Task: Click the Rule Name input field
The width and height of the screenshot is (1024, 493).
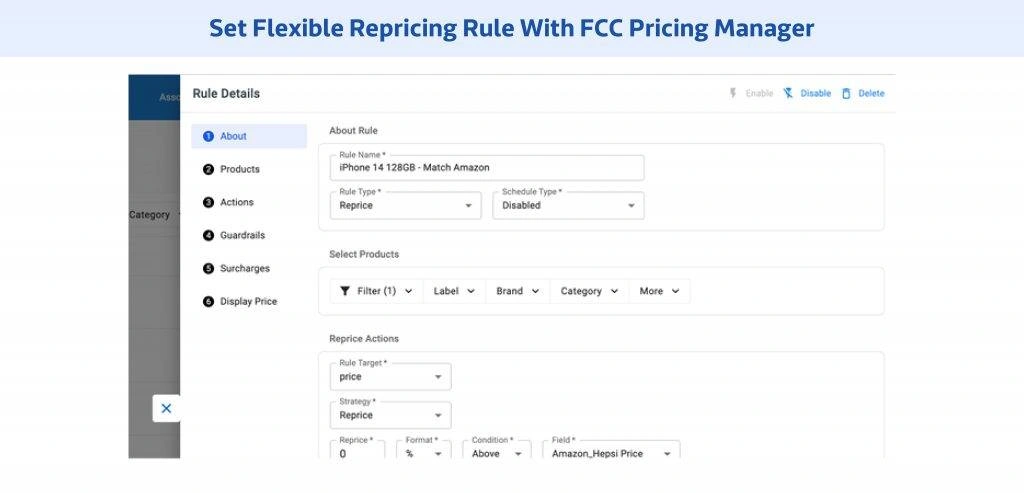Action: click(486, 167)
